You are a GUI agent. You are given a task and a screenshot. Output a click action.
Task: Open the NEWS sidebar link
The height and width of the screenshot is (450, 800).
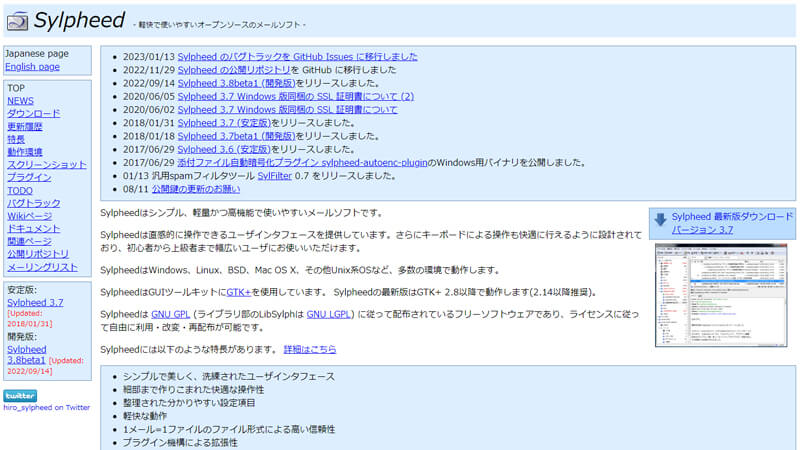coord(20,101)
